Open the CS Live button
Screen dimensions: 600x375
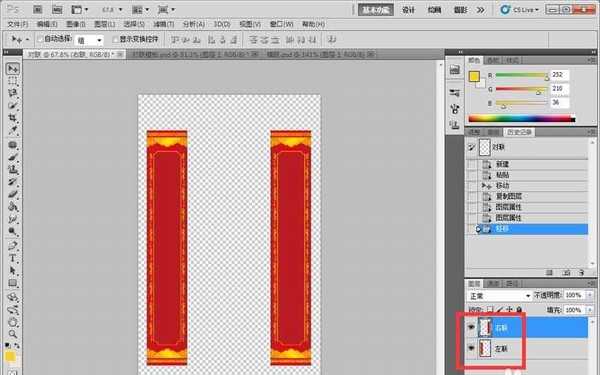(520, 10)
